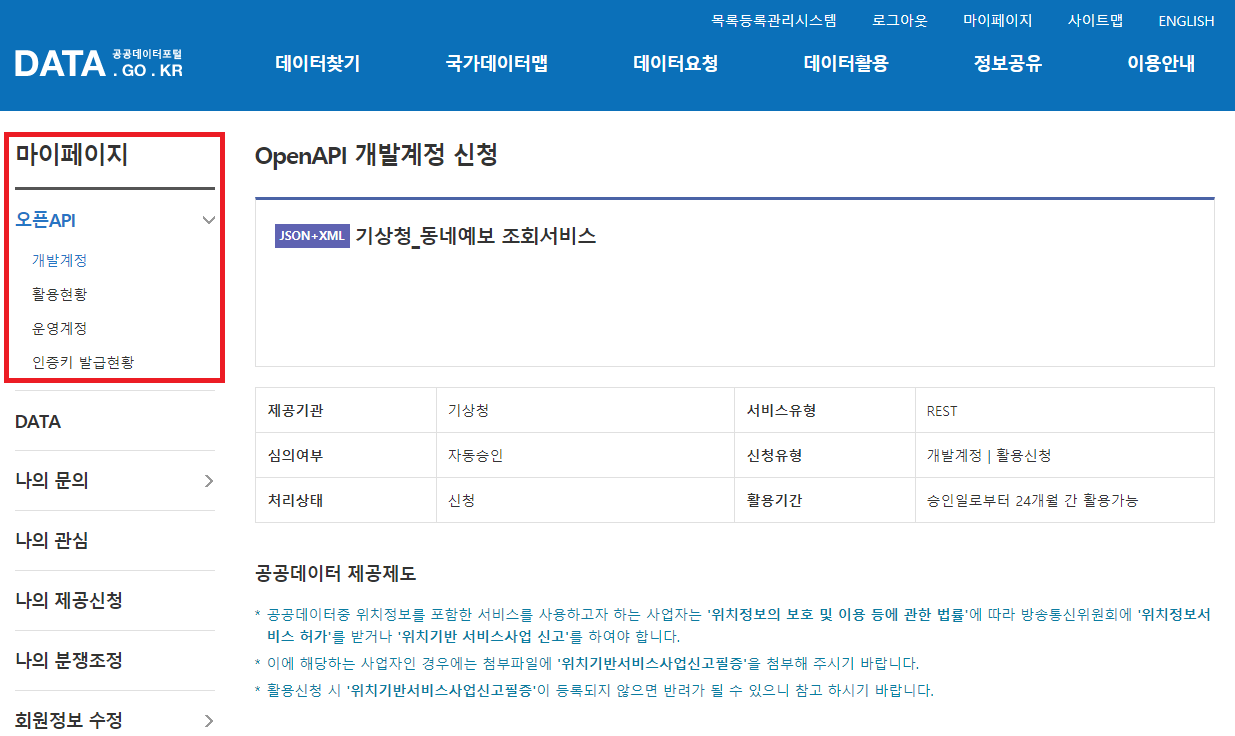Select 오픈API in the sidebar
This screenshot has height=736, width=1235.
tap(46, 220)
